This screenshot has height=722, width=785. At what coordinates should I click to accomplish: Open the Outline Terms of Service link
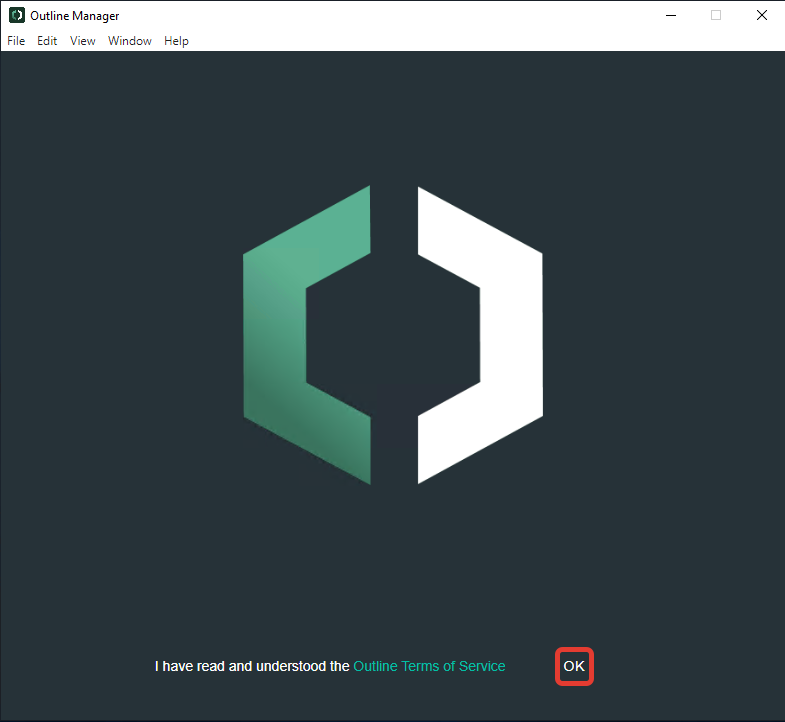(x=429, y=666)
